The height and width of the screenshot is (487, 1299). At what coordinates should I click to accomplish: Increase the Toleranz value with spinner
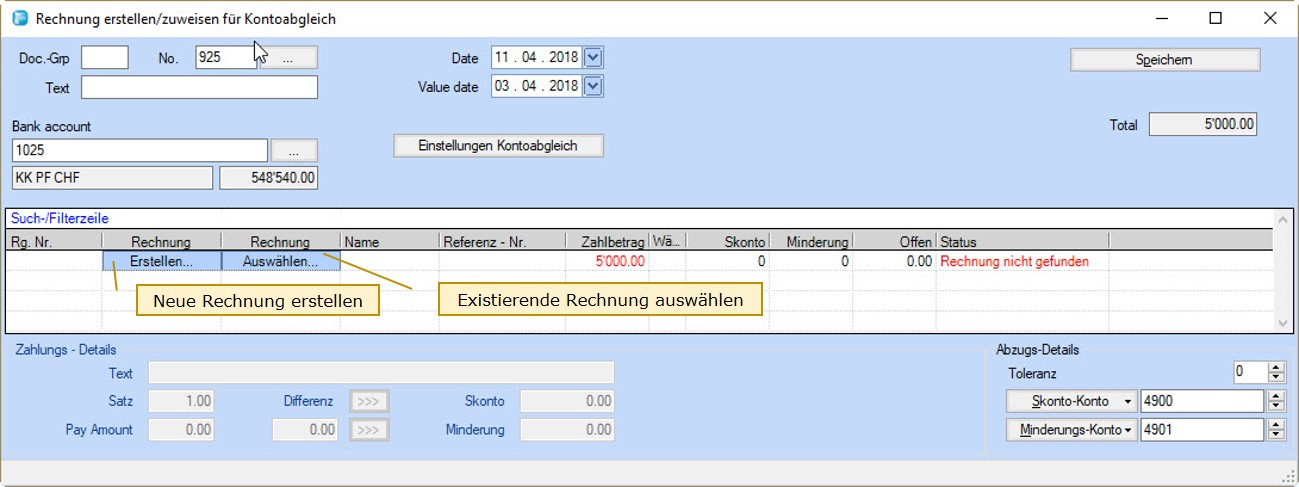[x=1276, y=367]
